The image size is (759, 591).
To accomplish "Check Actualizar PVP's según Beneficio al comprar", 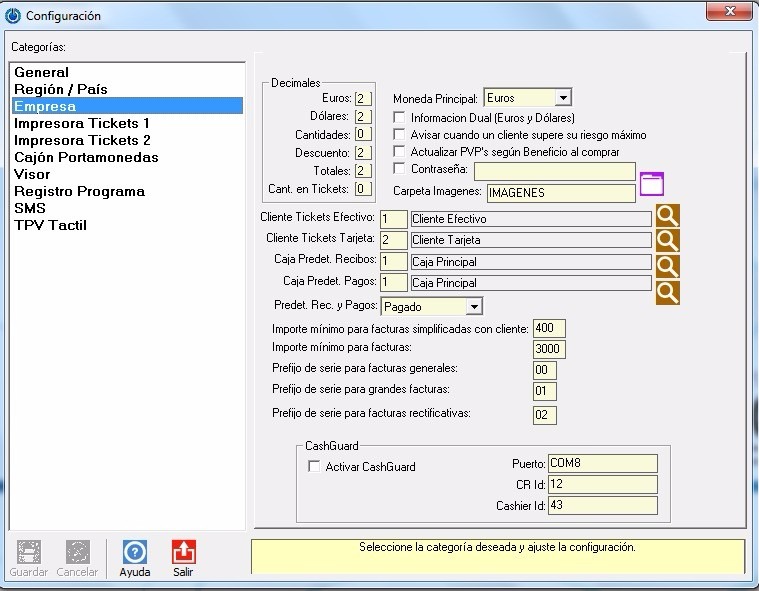I will click(399, 151).
